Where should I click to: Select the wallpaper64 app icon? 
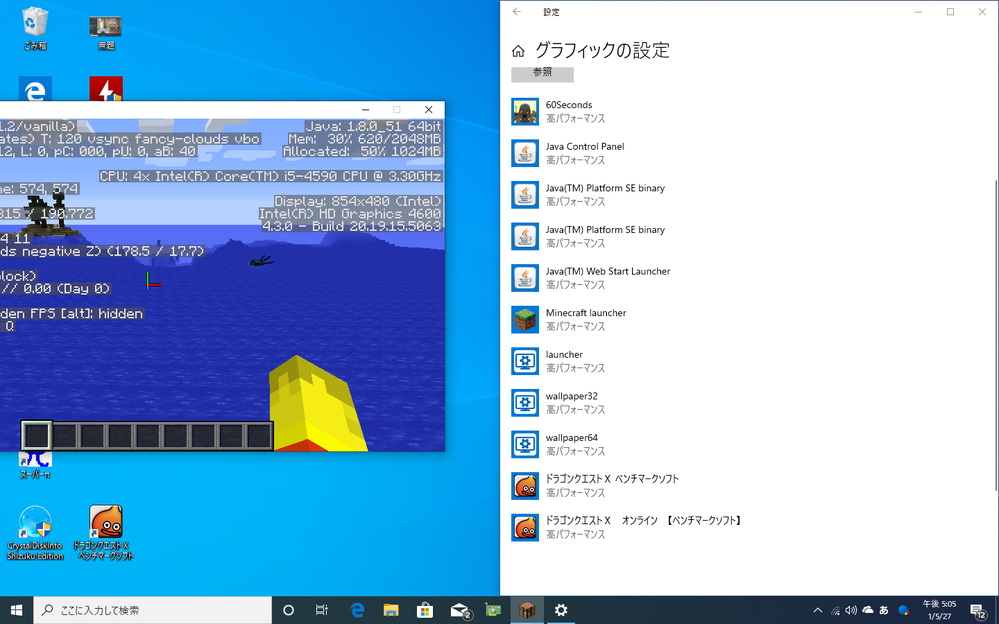coord(525,444)
